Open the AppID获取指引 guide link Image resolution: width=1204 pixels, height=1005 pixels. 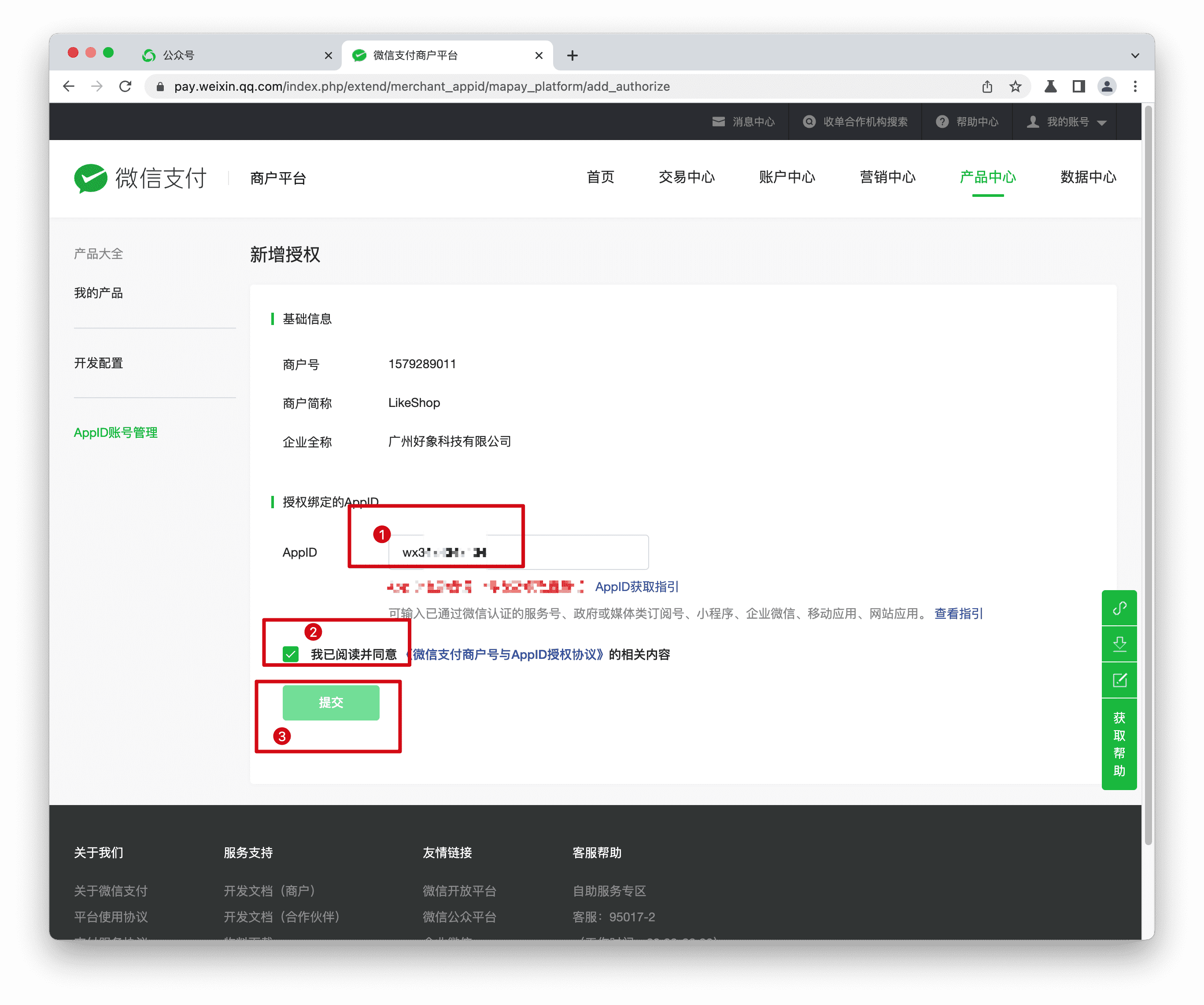coord(635,587)
